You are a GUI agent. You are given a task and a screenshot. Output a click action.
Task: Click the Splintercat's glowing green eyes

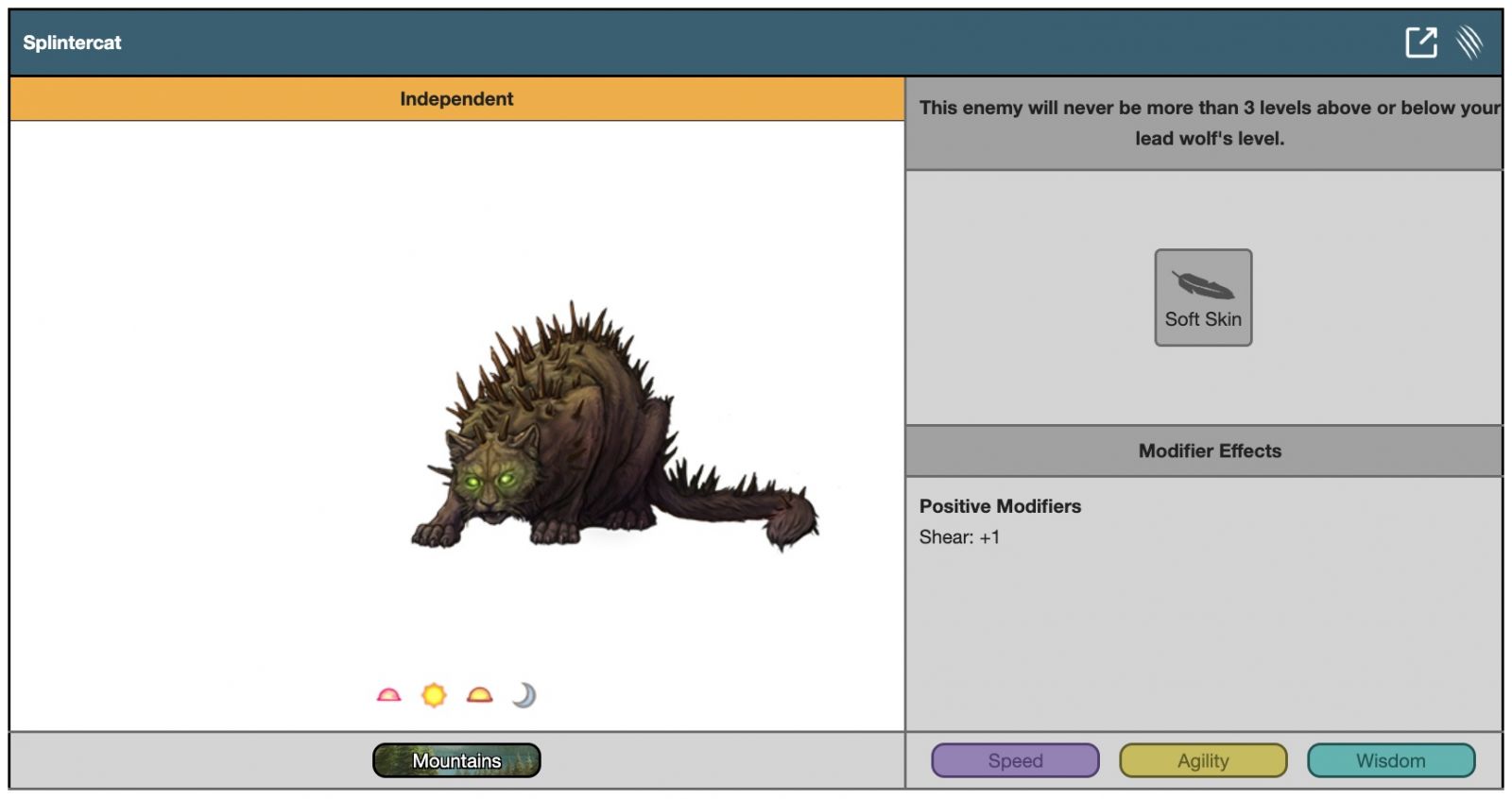tap(489, 481)
